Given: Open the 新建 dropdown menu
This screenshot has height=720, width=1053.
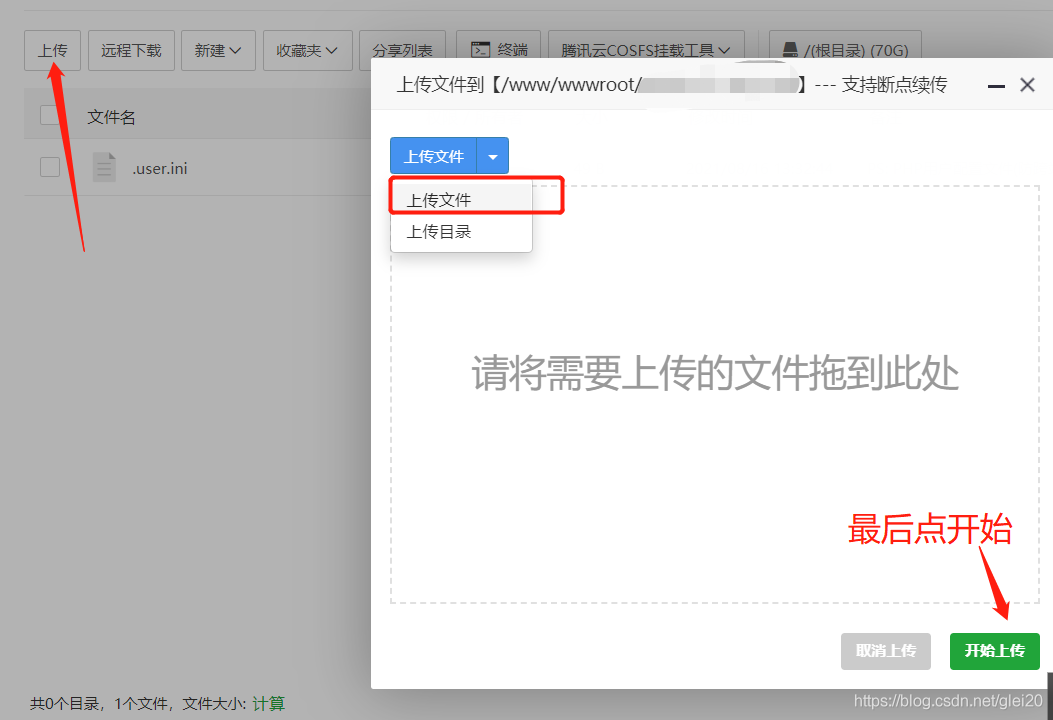Looking at the screenshot, I should 218,50.
